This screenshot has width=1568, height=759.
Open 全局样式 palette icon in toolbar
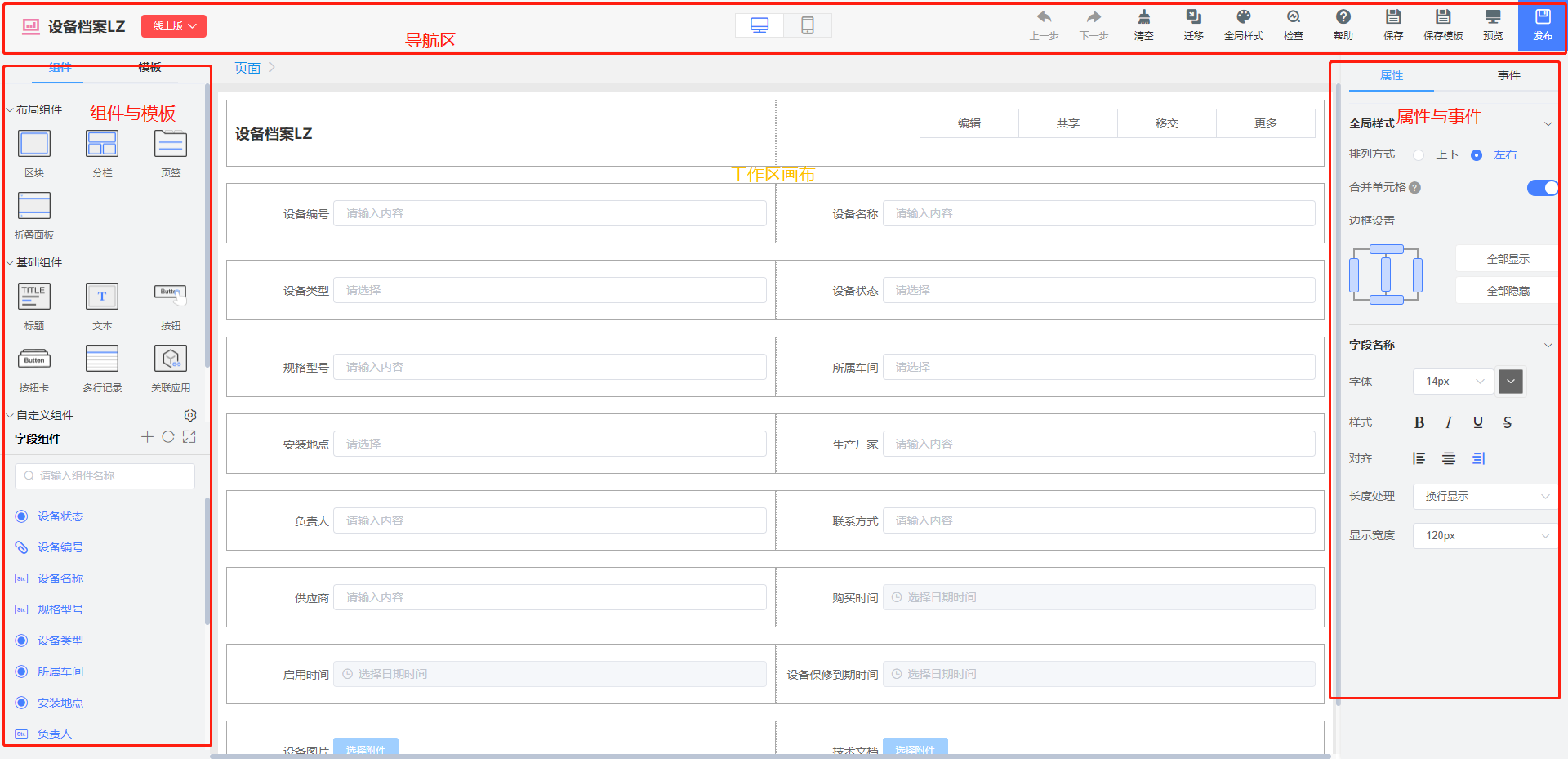(1243, 18)
